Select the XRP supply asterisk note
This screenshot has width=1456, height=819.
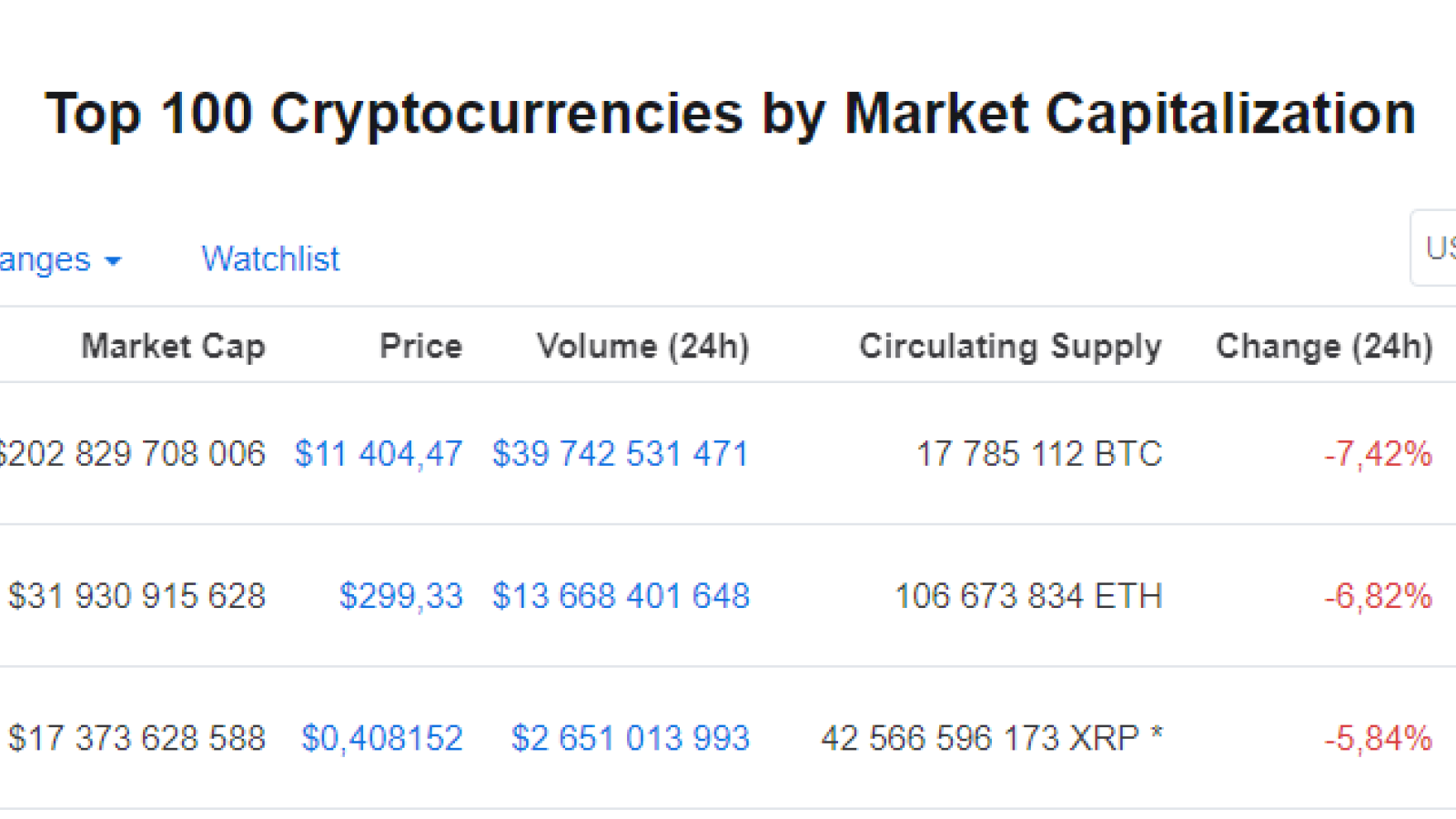click(1157, 733)
